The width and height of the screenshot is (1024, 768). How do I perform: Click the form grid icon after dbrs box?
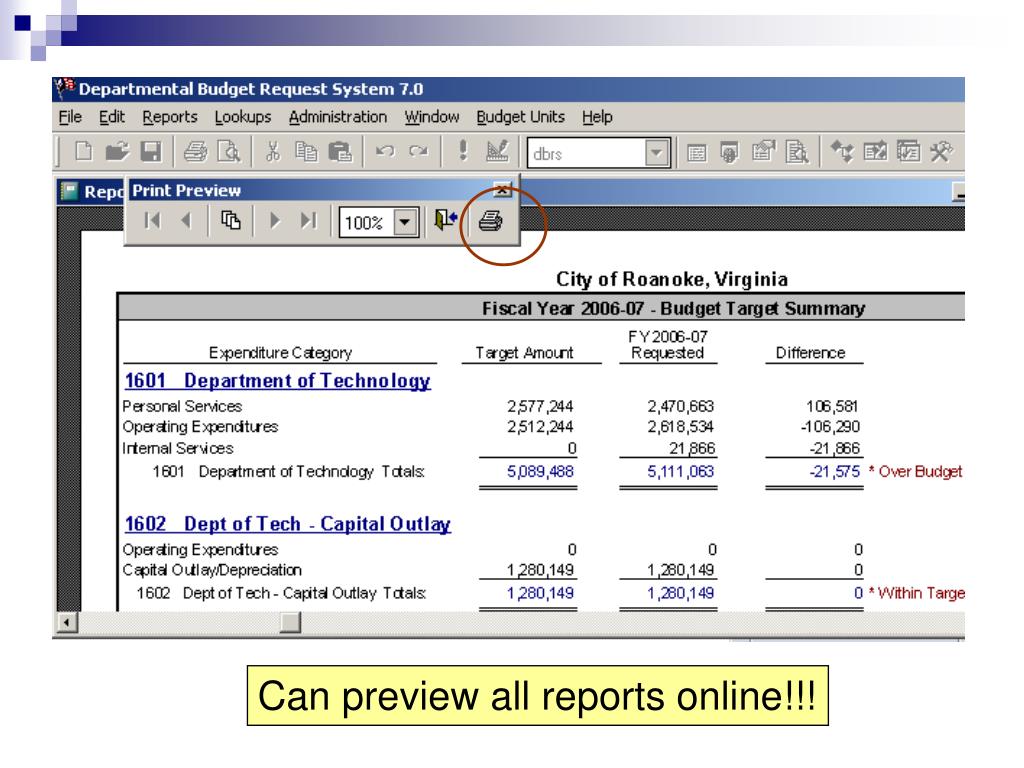click(696, 153)
